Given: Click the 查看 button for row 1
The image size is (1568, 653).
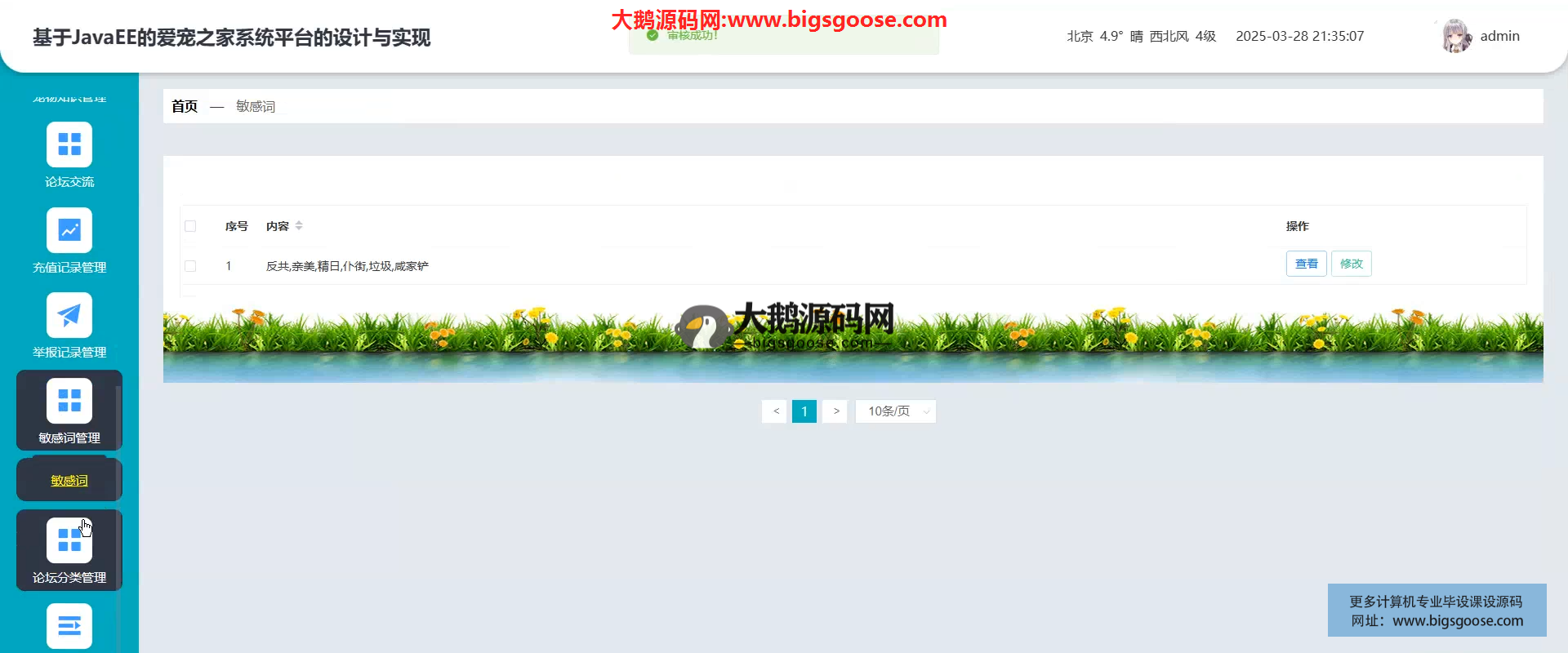Looking at the screenshot, I should click(1306, 264).
